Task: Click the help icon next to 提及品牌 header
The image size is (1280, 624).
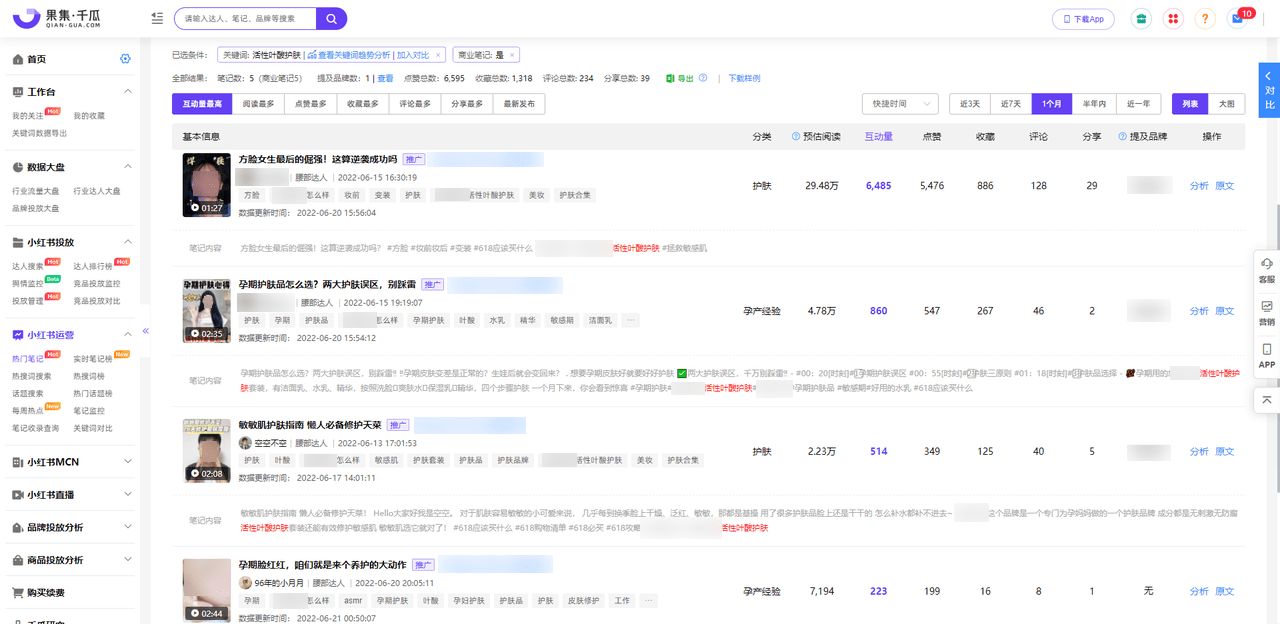Action: pos(1123,136)
